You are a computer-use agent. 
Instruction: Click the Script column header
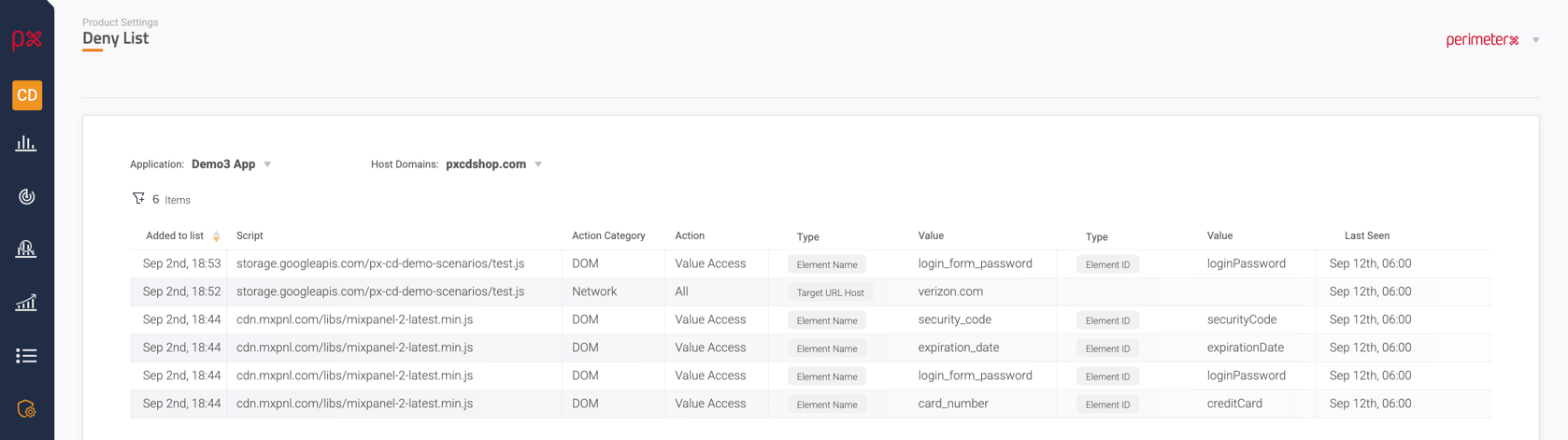(x=249, y=236)
